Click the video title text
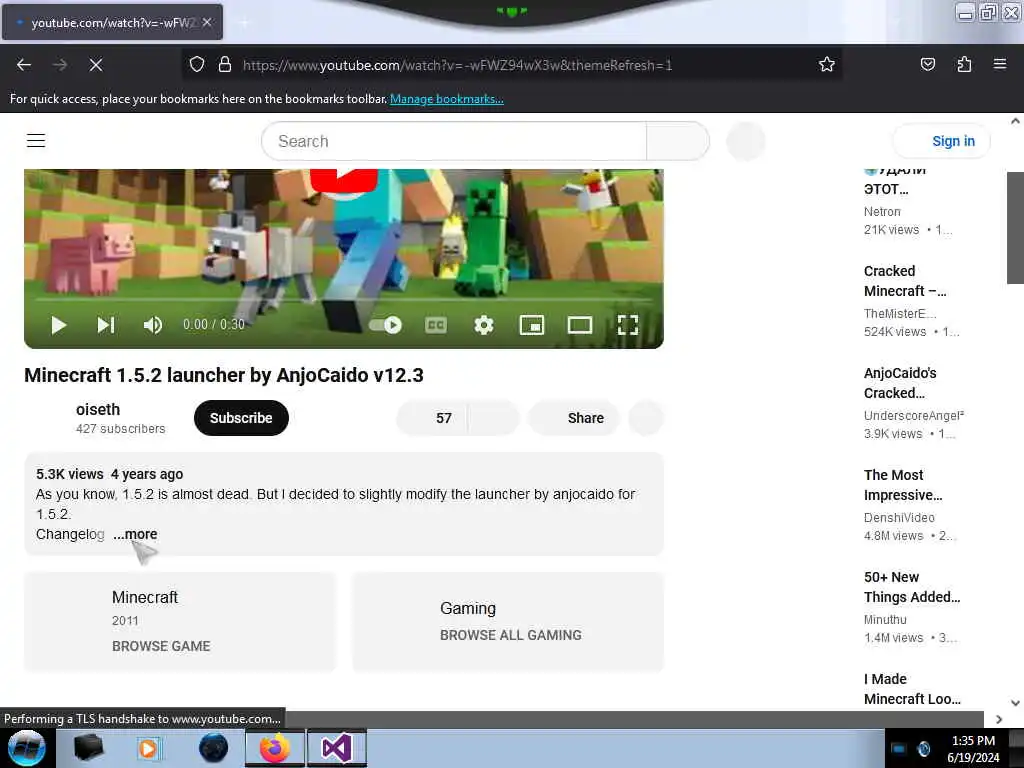 coord(224,376)
